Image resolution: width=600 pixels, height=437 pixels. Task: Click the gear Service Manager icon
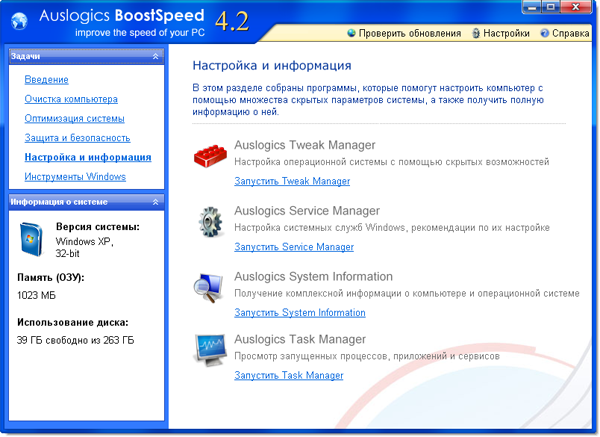tap(210, 222)
